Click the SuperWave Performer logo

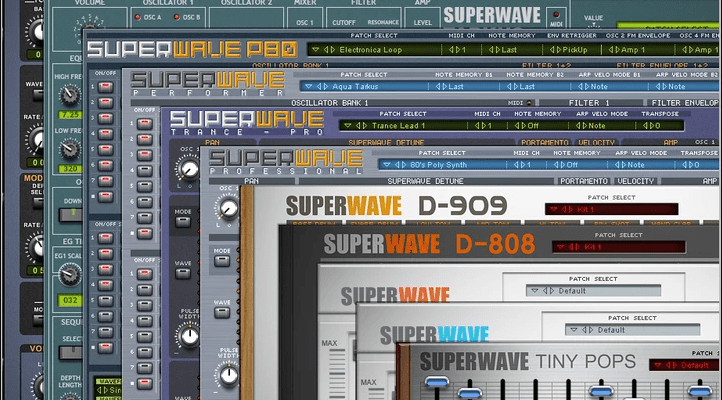pyautogui.click(x=195, y=84)
